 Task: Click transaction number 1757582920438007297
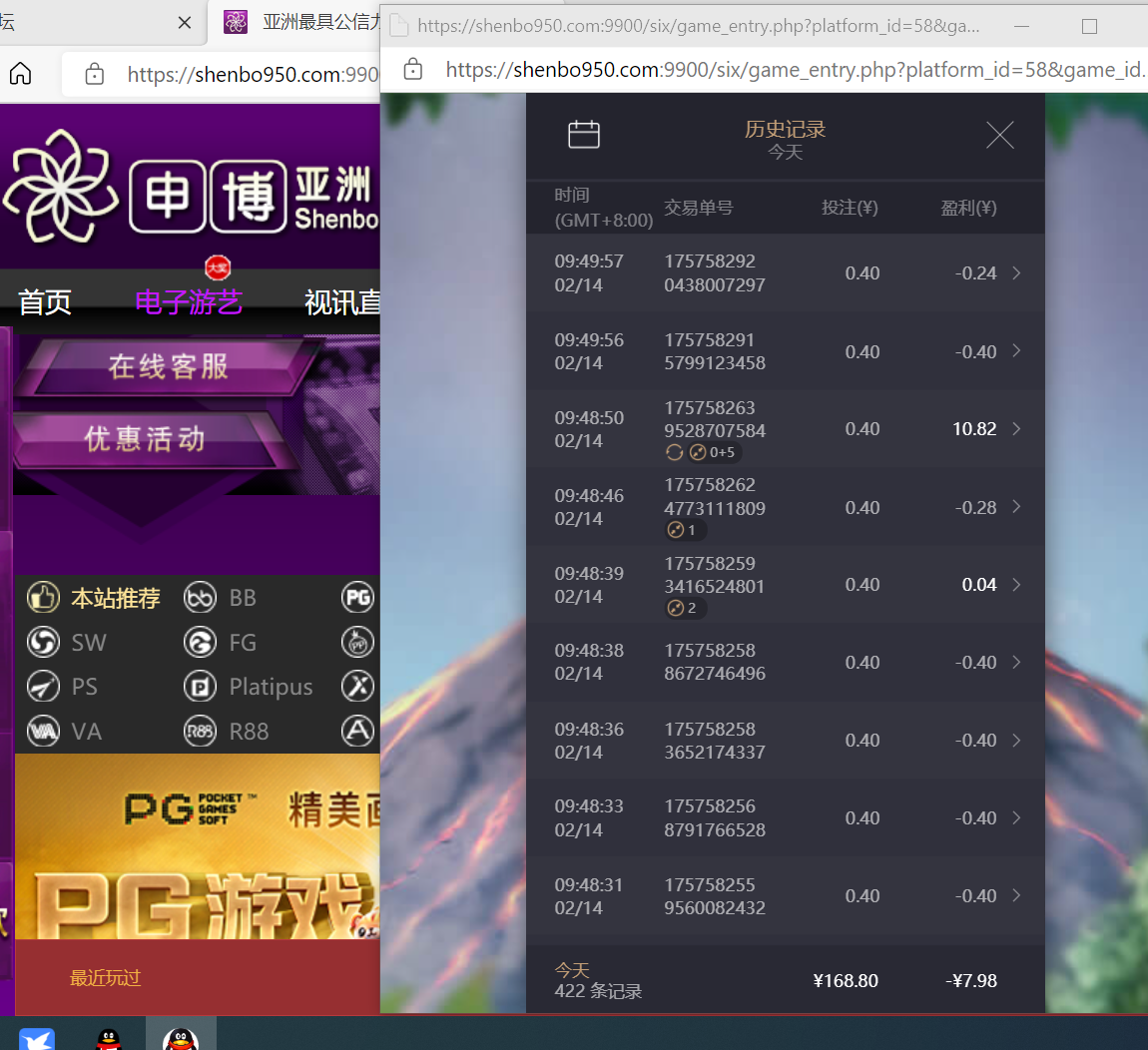[x=715, y=273]
